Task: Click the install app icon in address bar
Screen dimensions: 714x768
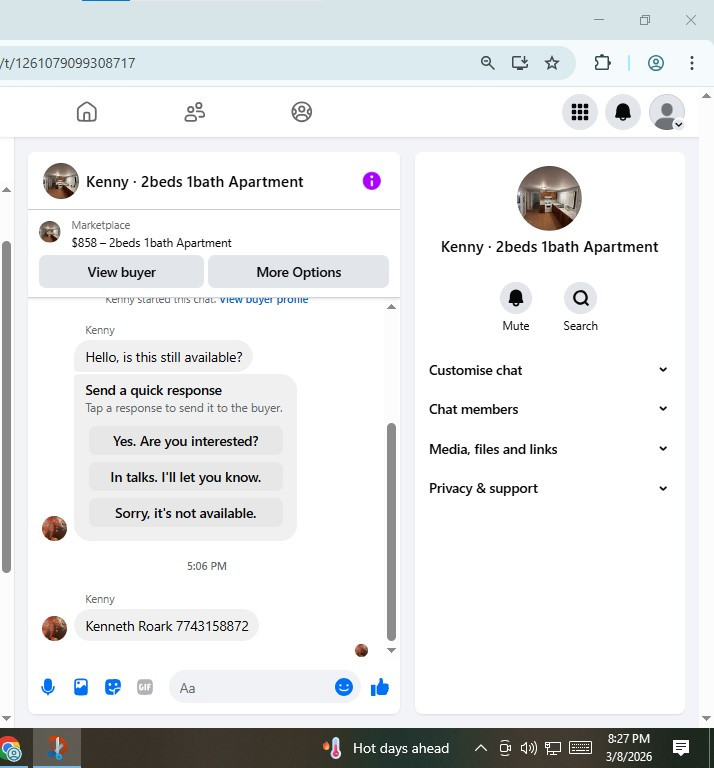Action: tap(520, 63)
